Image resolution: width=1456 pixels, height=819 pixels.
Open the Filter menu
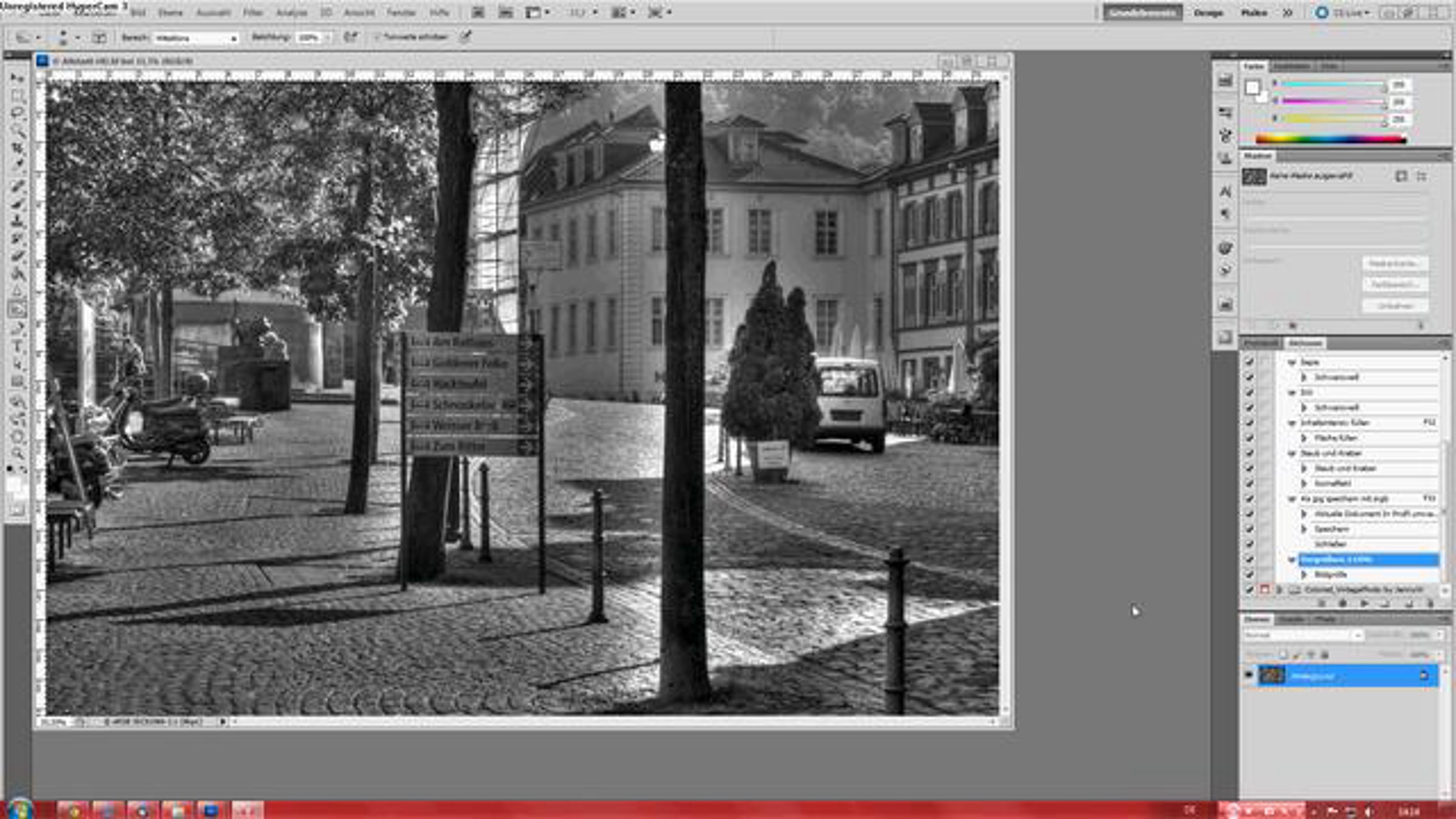(x=252, y=12)
